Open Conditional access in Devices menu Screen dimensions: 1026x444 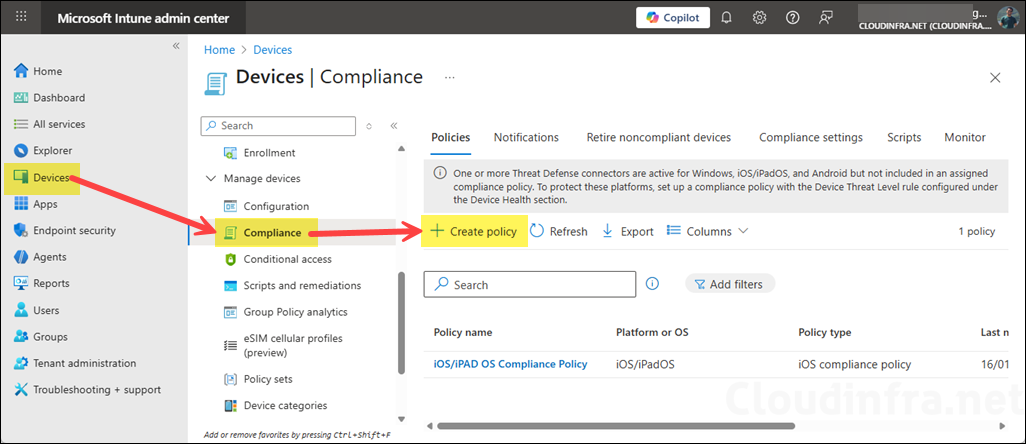pos(287,259)
